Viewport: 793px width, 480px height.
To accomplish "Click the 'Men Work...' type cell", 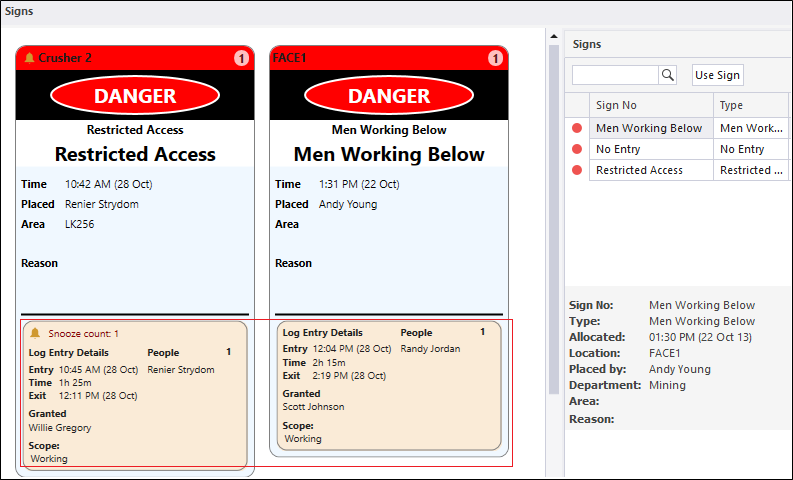I will click(x=751, y=128).
